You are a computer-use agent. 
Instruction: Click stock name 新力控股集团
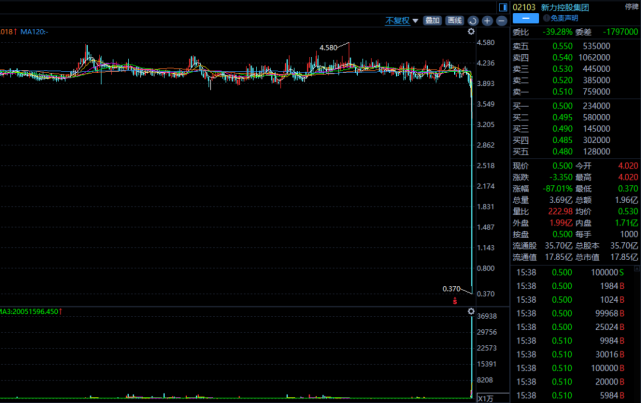565,7
